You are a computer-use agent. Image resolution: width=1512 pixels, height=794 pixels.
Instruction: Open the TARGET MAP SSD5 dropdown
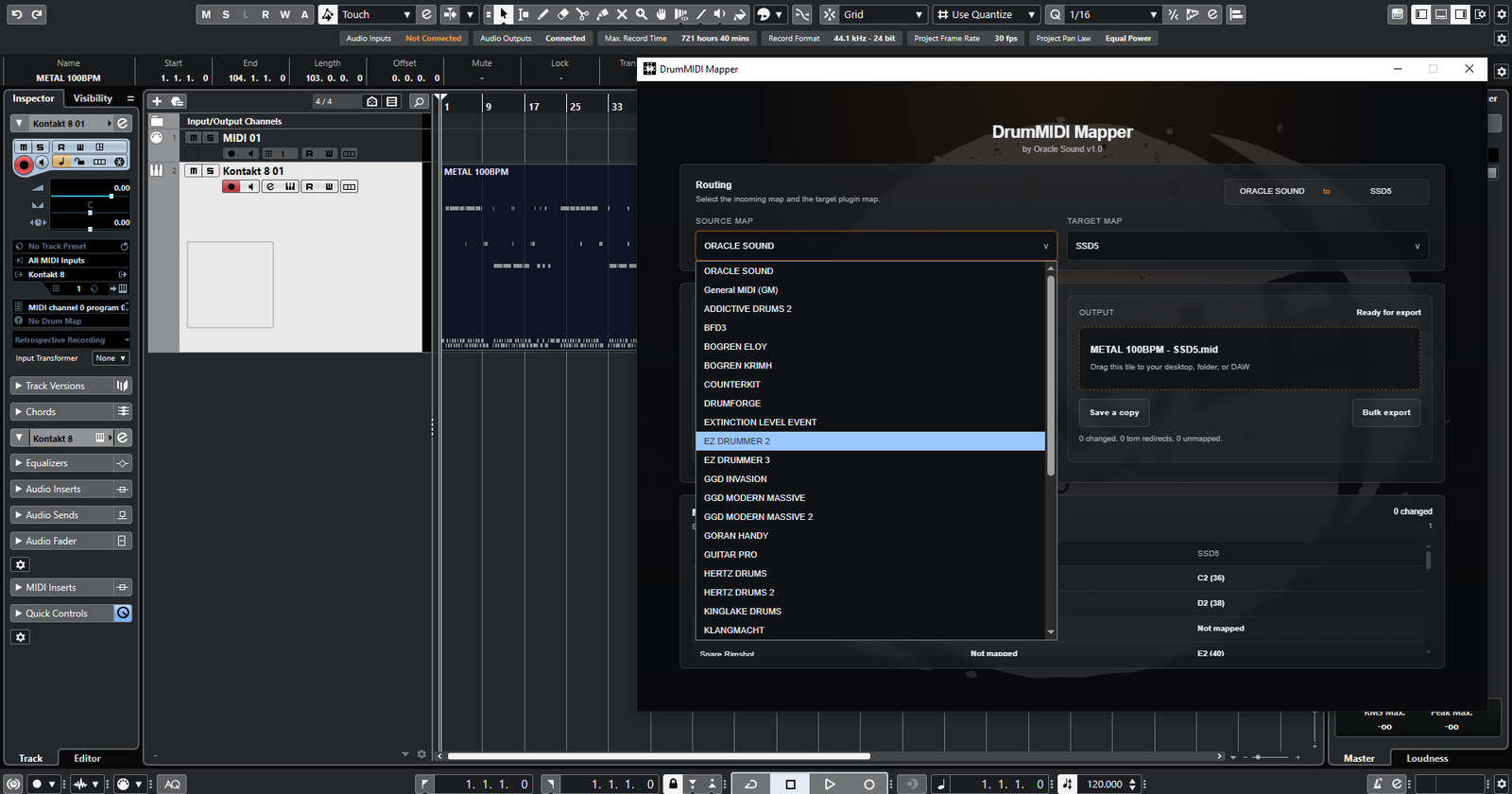[1246, 246]
